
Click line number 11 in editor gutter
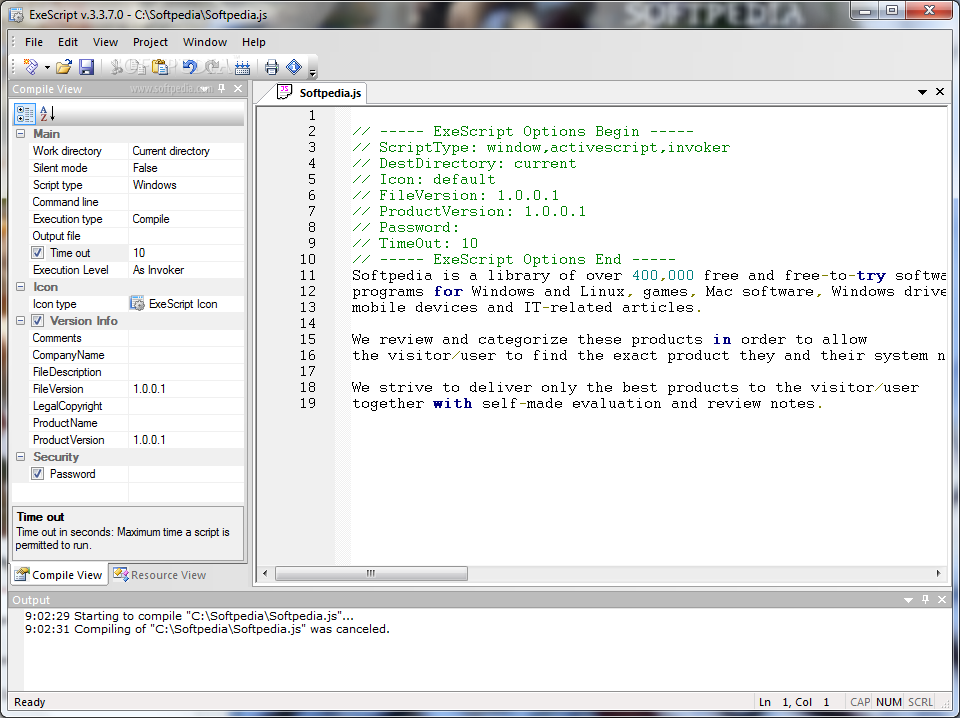tap(307, 275)
